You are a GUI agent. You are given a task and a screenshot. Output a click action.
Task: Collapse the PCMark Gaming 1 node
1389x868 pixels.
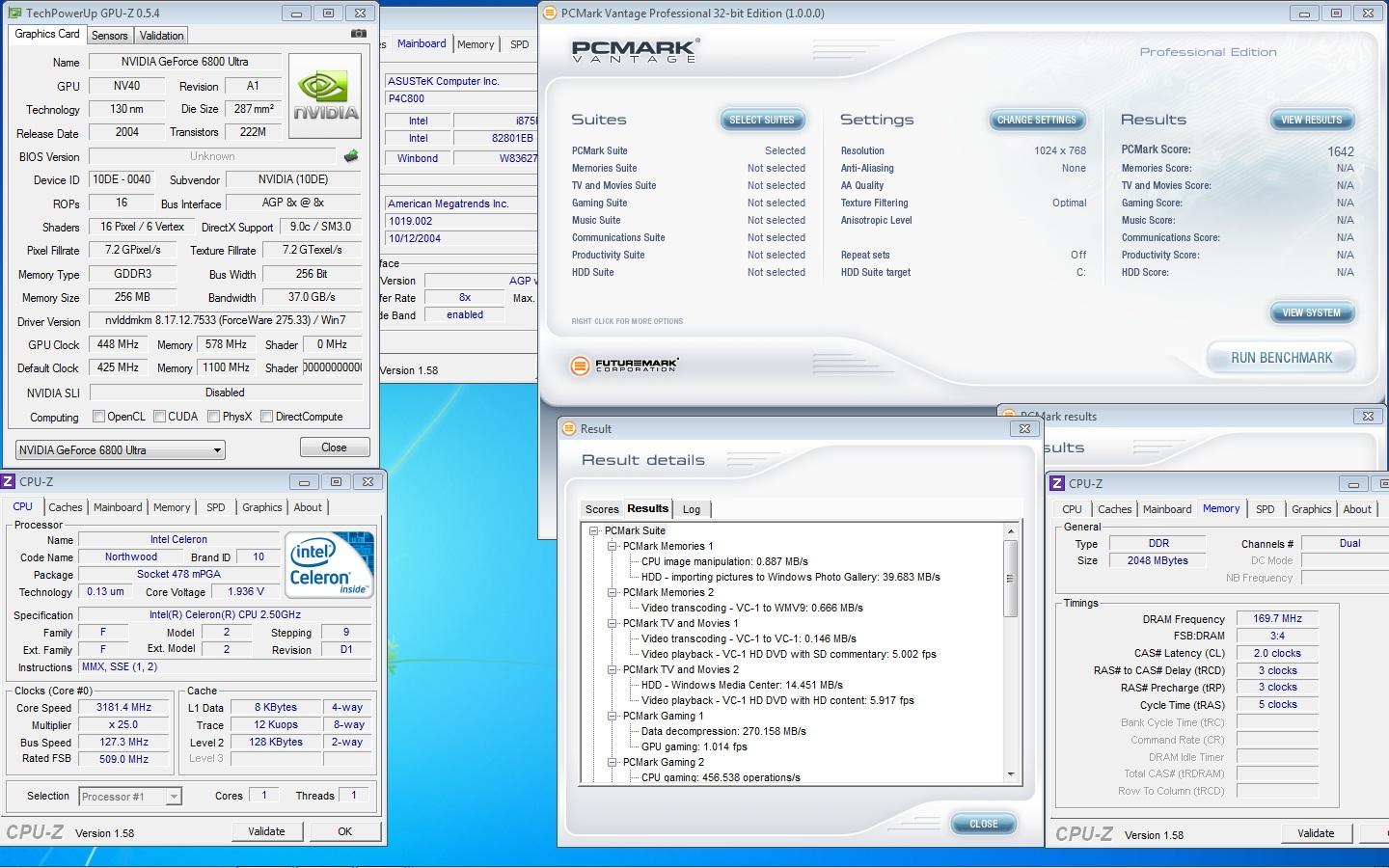pos(612,716)
